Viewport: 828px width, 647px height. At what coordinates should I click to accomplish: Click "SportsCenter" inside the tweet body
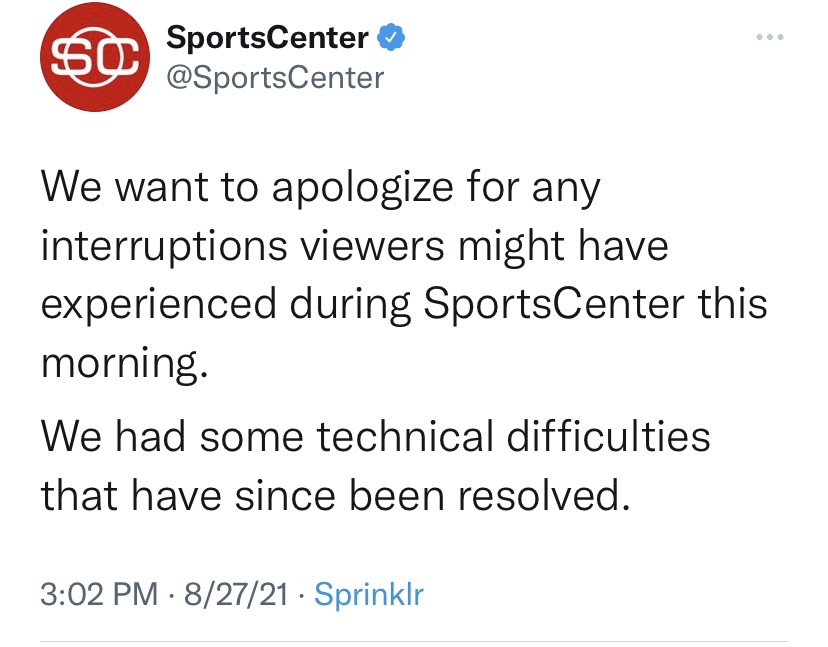[554, 304]
